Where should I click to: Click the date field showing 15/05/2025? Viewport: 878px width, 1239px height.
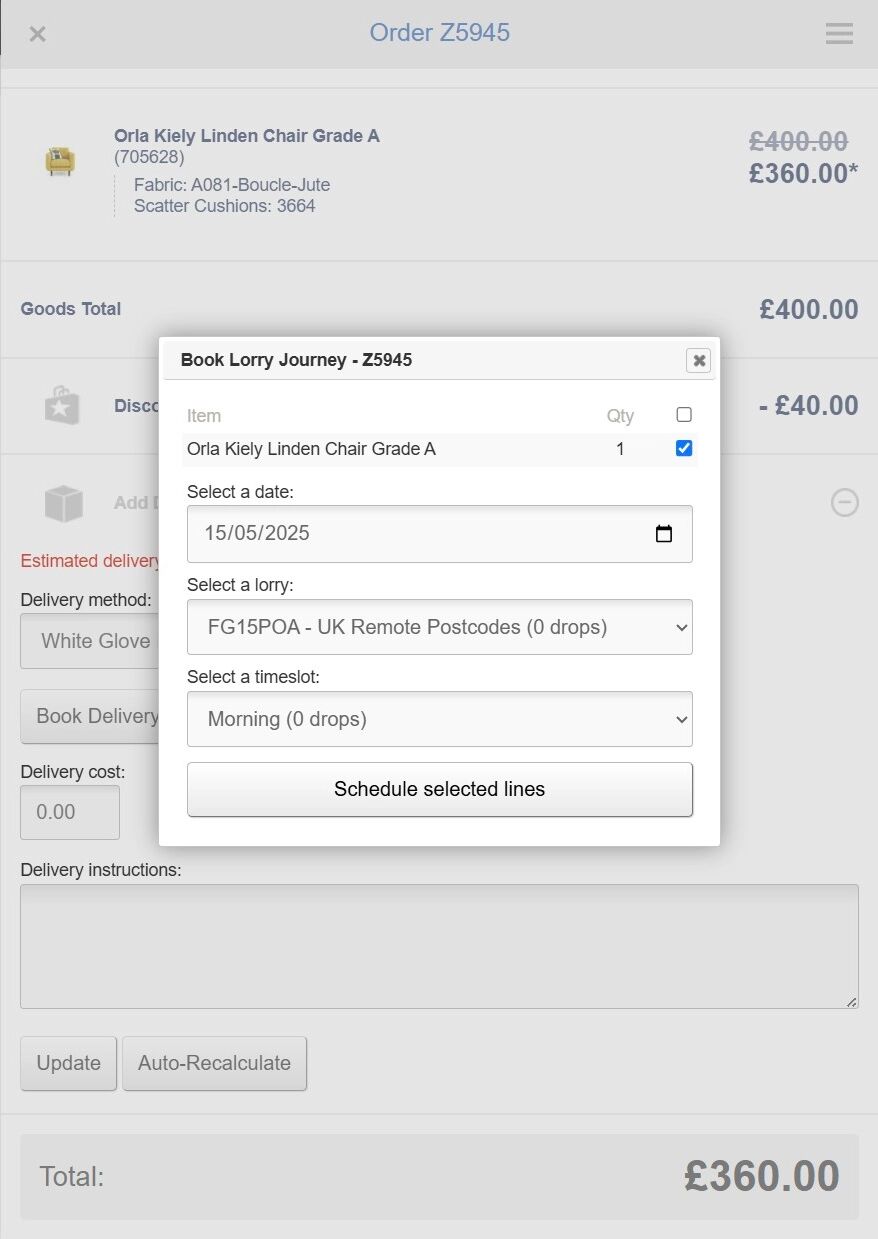400,534
